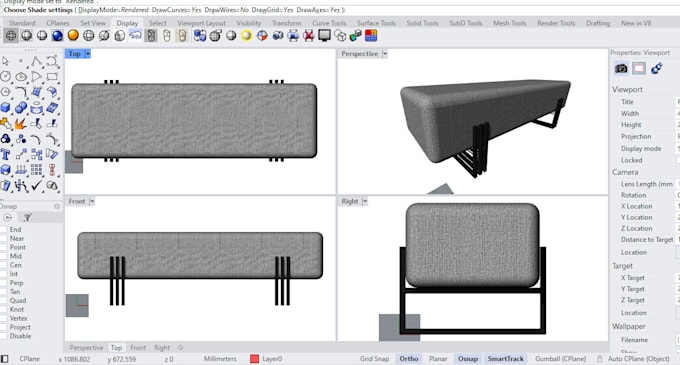Click the blue linked-nodes properties icon
Screen dimensions: 680x365
click(657, 68)
